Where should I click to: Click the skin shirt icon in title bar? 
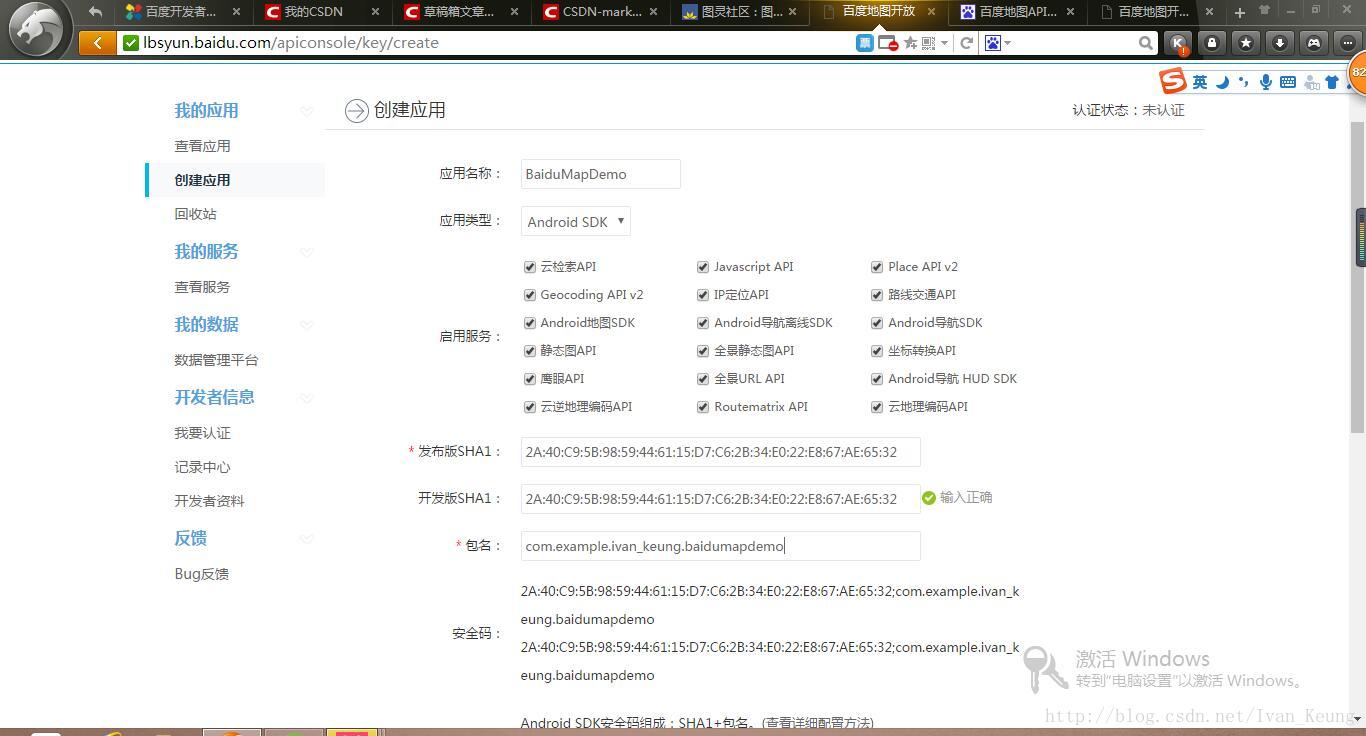coord(1264,10)
